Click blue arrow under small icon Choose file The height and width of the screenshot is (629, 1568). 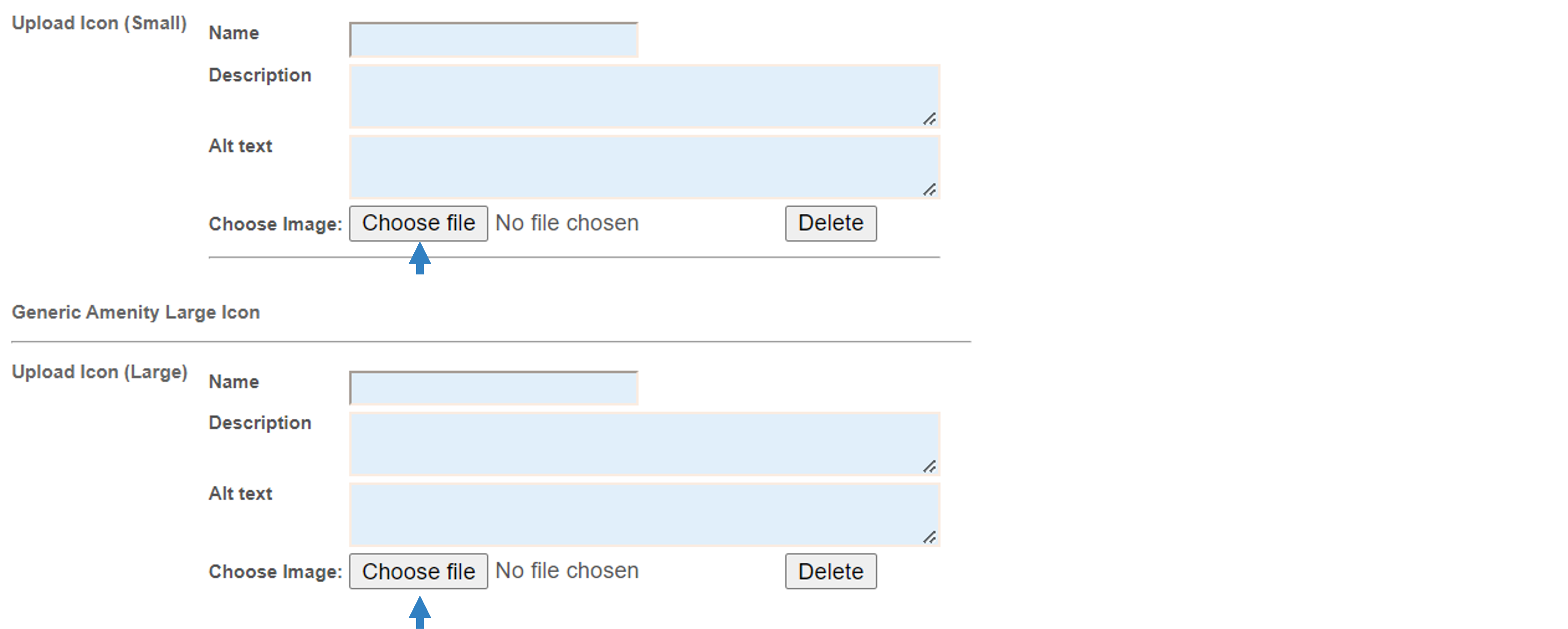pos(420,258)
